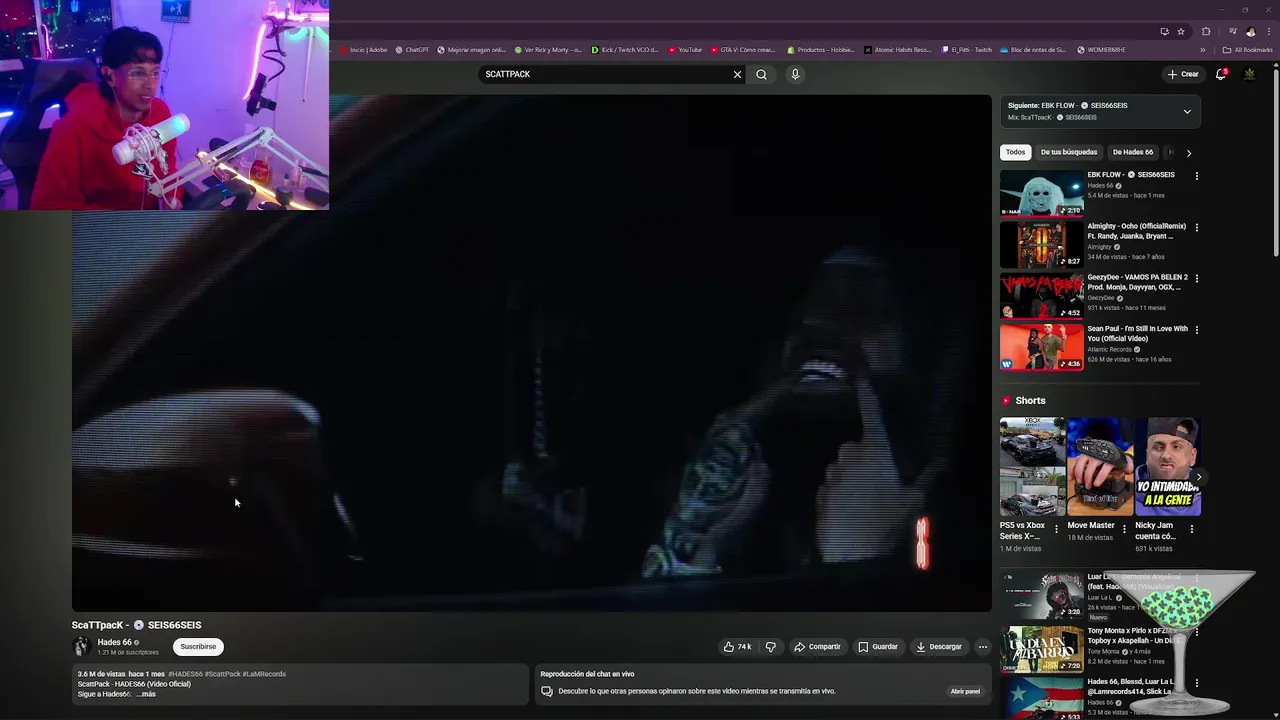Open EBK FLOW video thumbnail
The height and width of the screenshot is (720, 1280).
coord(1041,193)
